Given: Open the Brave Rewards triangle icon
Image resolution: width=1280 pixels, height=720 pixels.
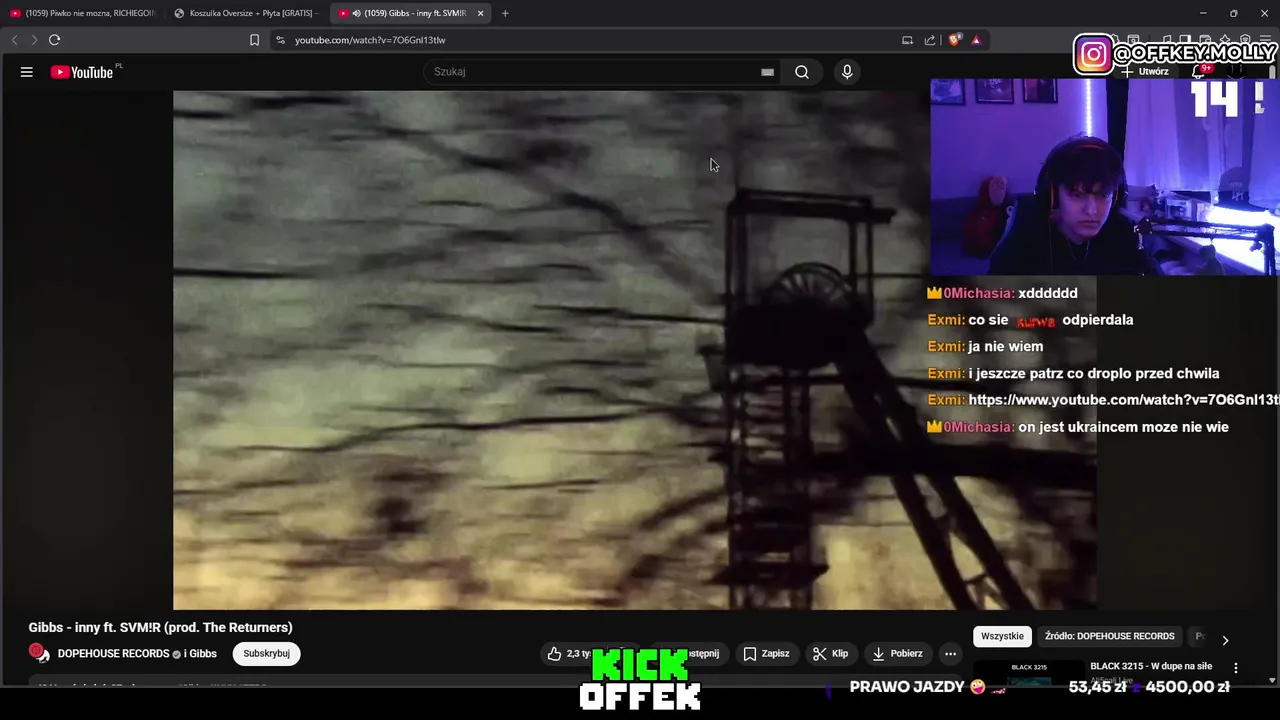Looking at the screenshot, I should pyautogui.click(x=976, y=40).
